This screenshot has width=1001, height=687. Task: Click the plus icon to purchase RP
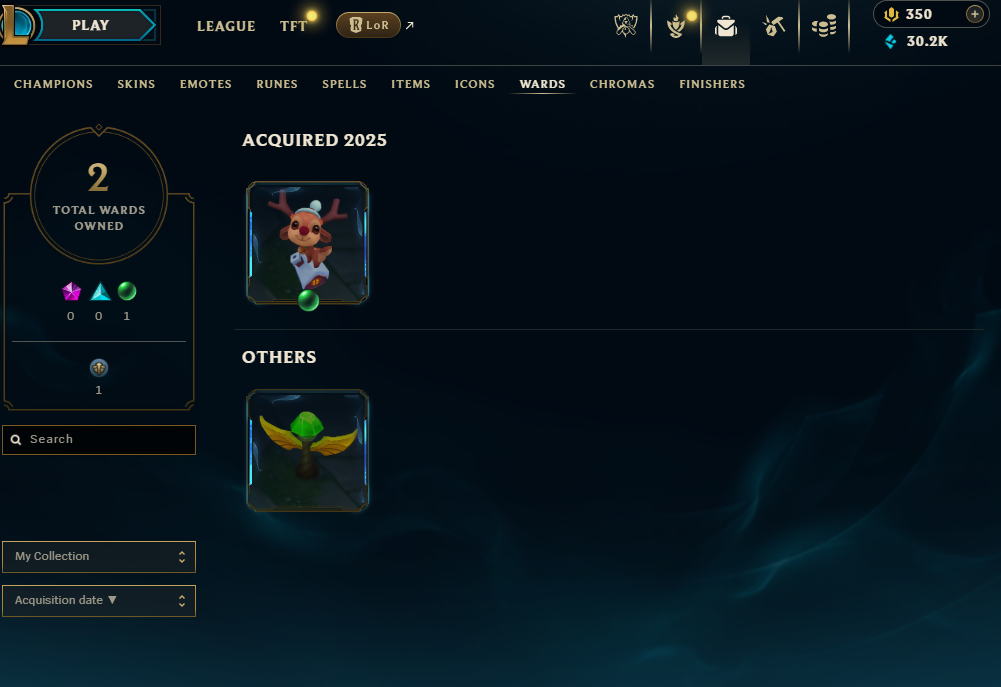pos(974,14)
